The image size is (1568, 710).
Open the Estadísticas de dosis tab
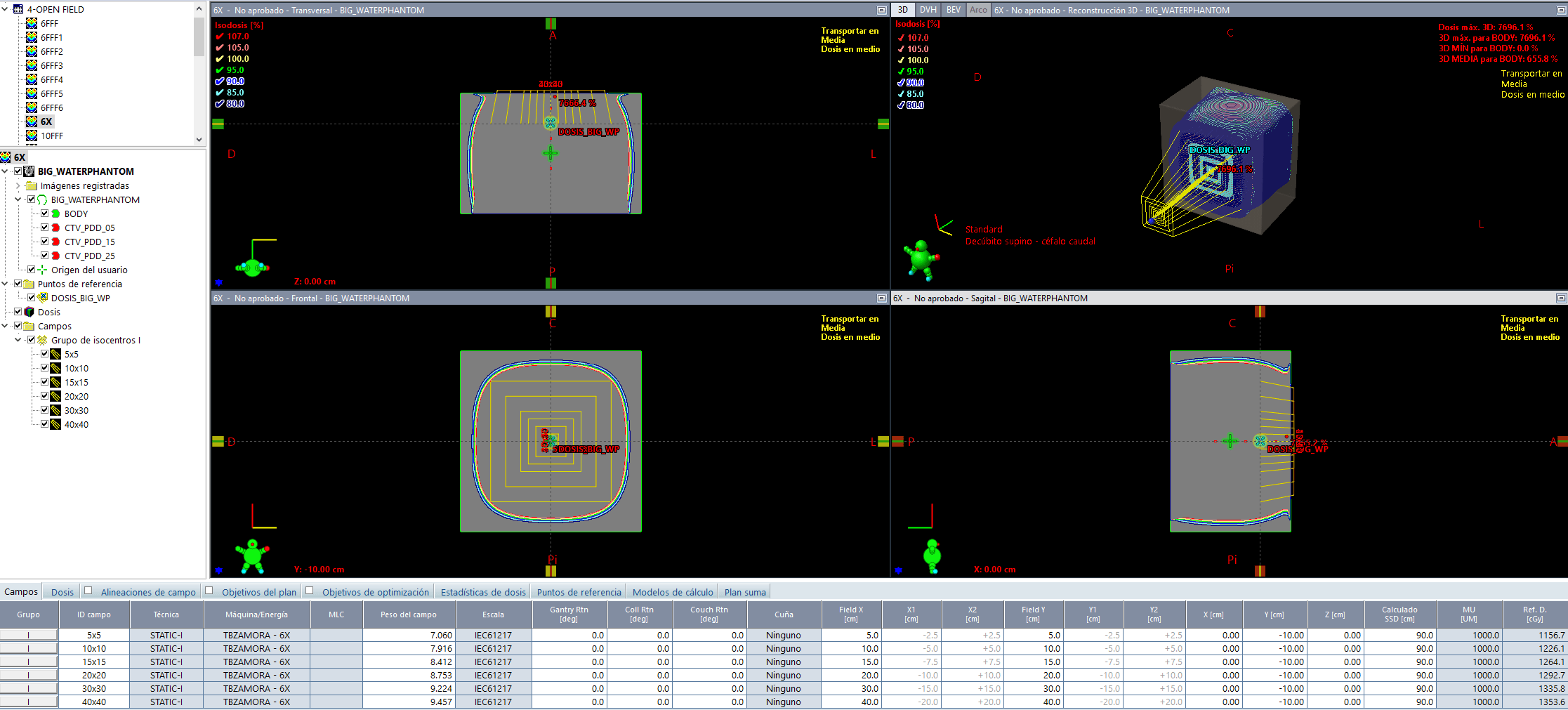tap(483, 592)
